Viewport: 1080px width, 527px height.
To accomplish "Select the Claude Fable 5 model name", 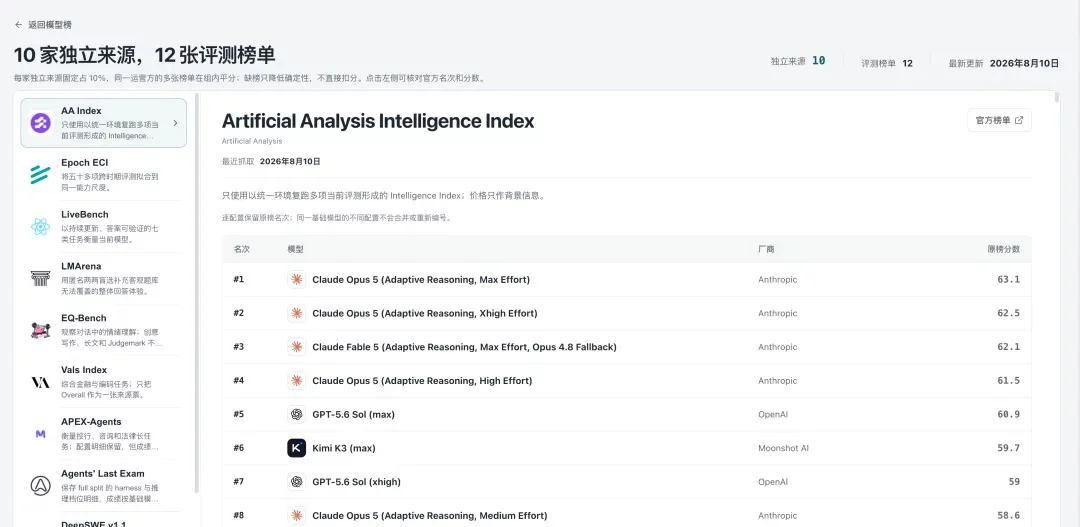I will (x=464, y=347).
